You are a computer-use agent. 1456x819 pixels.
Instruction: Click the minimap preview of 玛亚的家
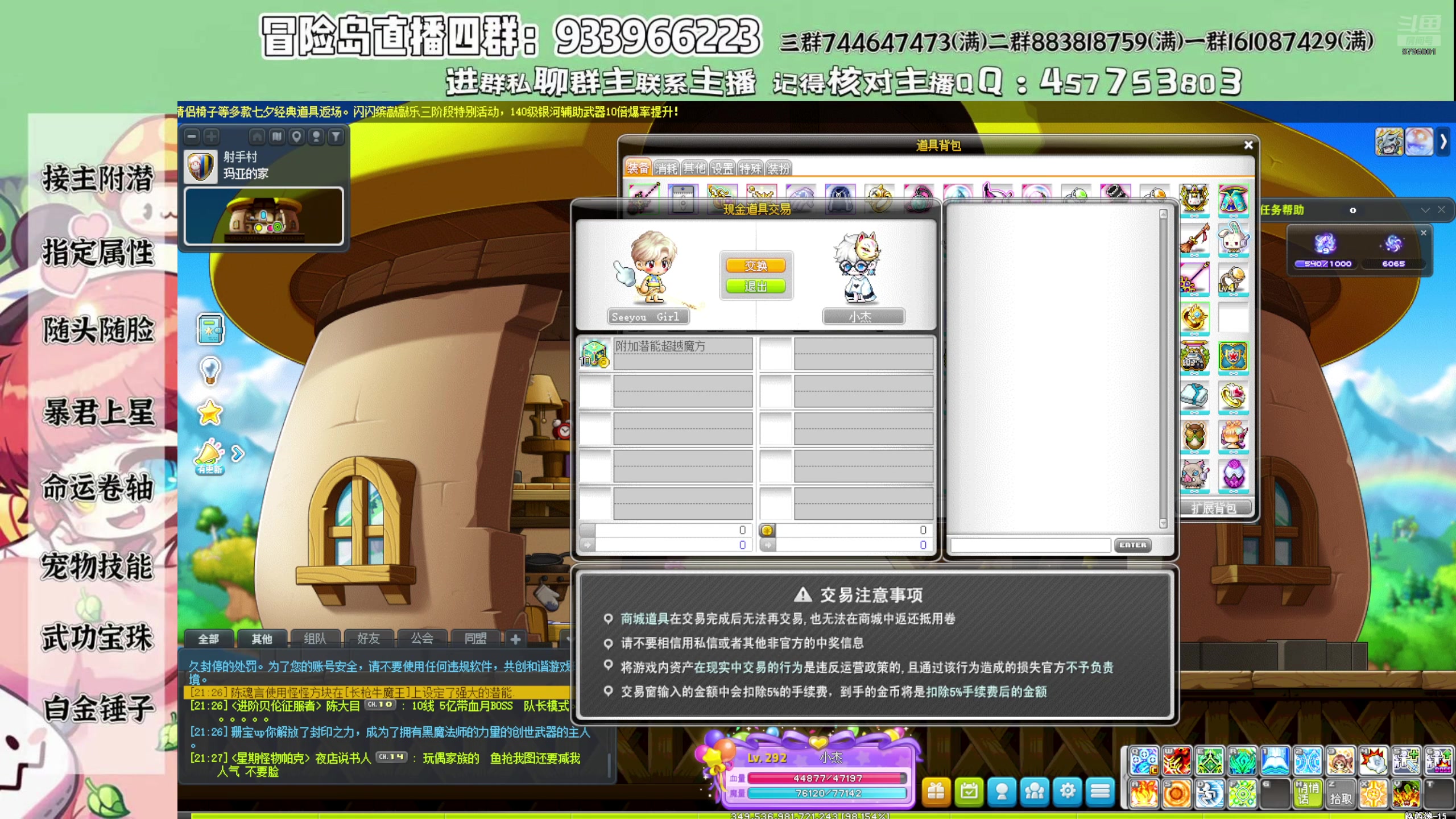click(x=264, y=216)
